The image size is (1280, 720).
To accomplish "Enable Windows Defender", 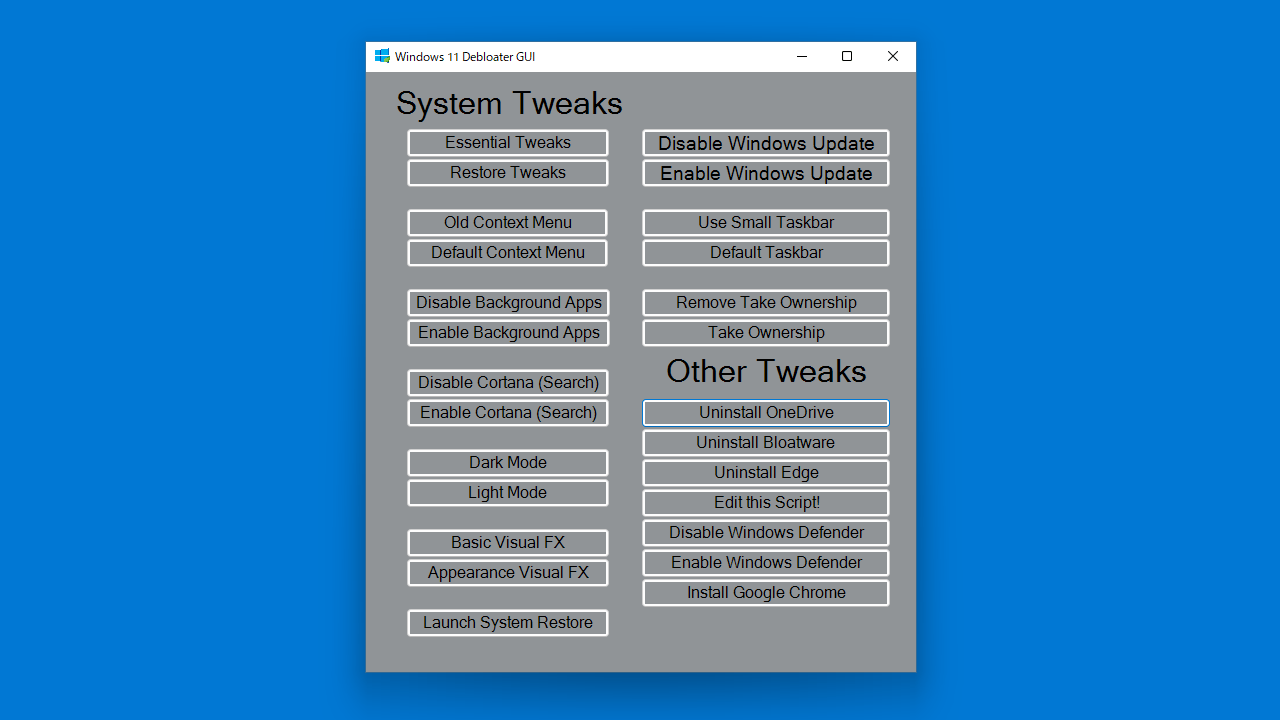I will click(x=766, y=563).
